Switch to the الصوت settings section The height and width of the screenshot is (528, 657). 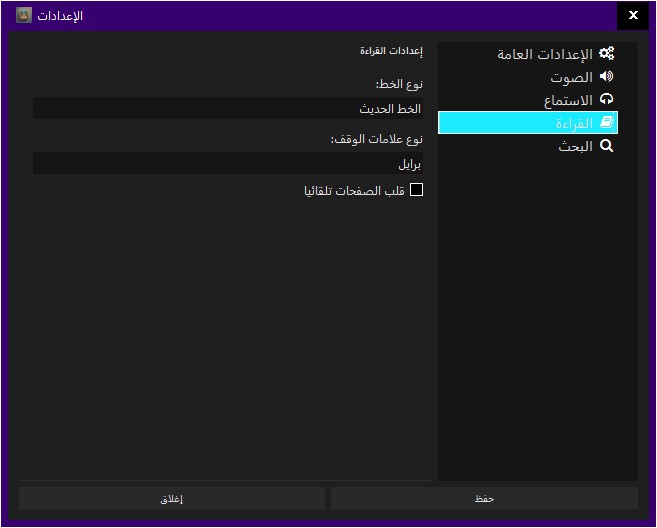[528, 77]
